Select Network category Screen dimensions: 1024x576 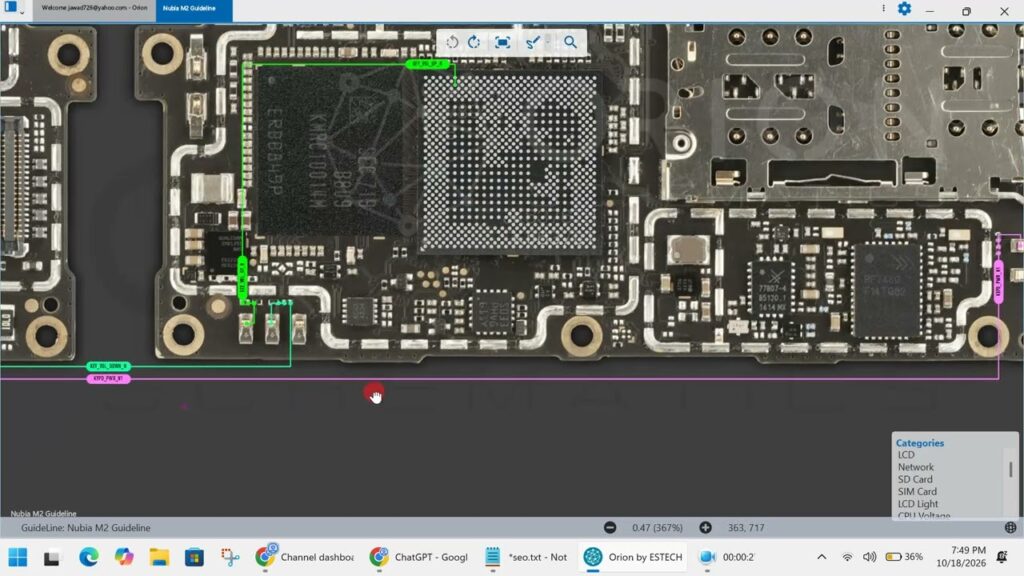(916, 467)
